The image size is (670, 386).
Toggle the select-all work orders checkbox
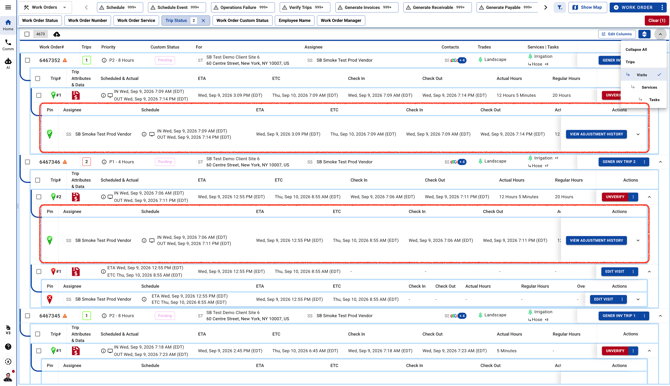click(27, 34)
